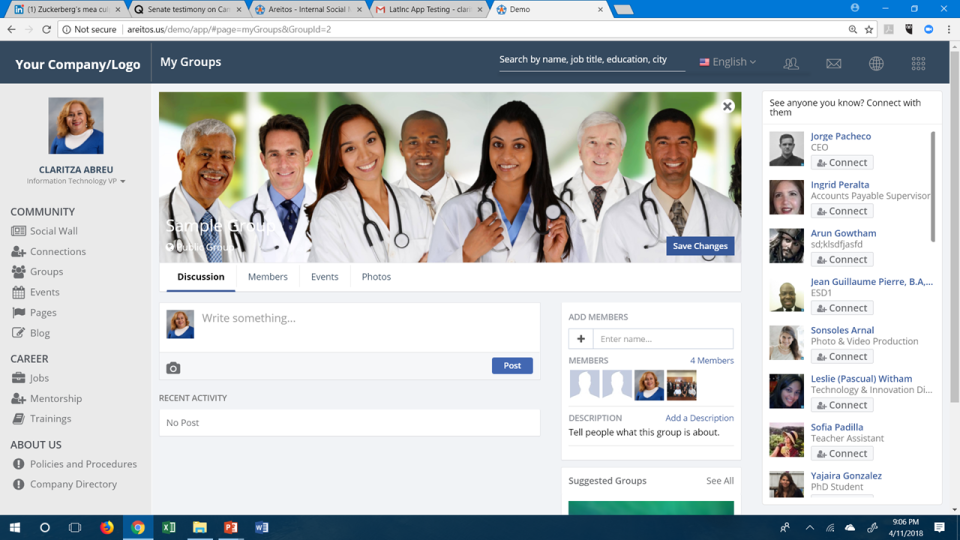Open Leslie (Pascual) Witham's profile
Screen dimensions: 960x540
[x=861, y=378]
